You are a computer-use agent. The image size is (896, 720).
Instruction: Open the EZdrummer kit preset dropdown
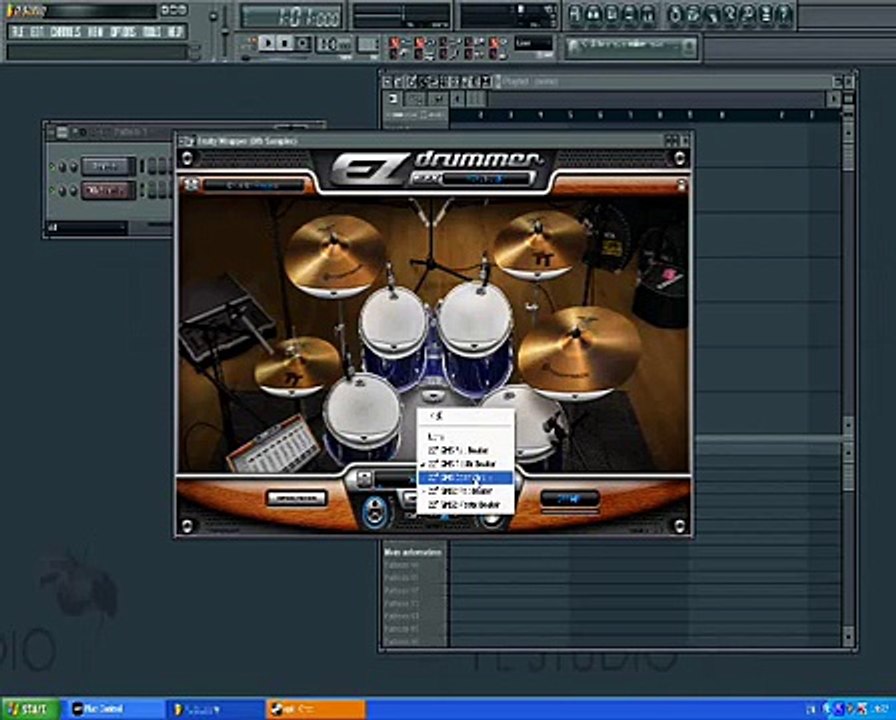click(x=254, y=185)
